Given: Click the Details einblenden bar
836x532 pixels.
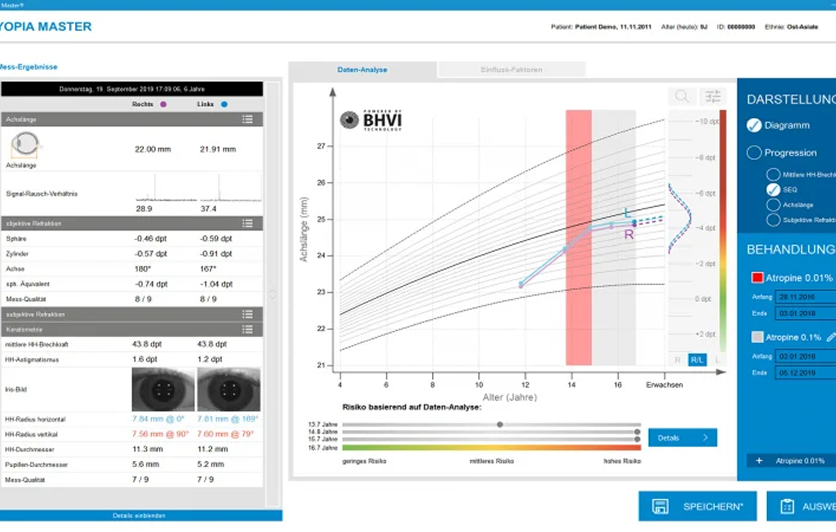Looking at the screenshot, I should [139, 515].
